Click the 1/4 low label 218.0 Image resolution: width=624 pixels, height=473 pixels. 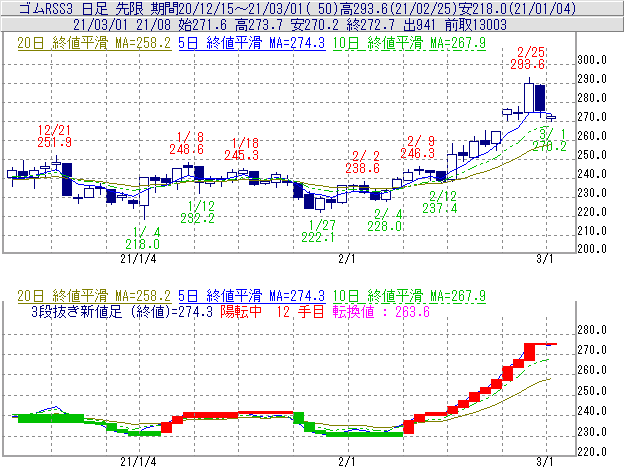142,243
